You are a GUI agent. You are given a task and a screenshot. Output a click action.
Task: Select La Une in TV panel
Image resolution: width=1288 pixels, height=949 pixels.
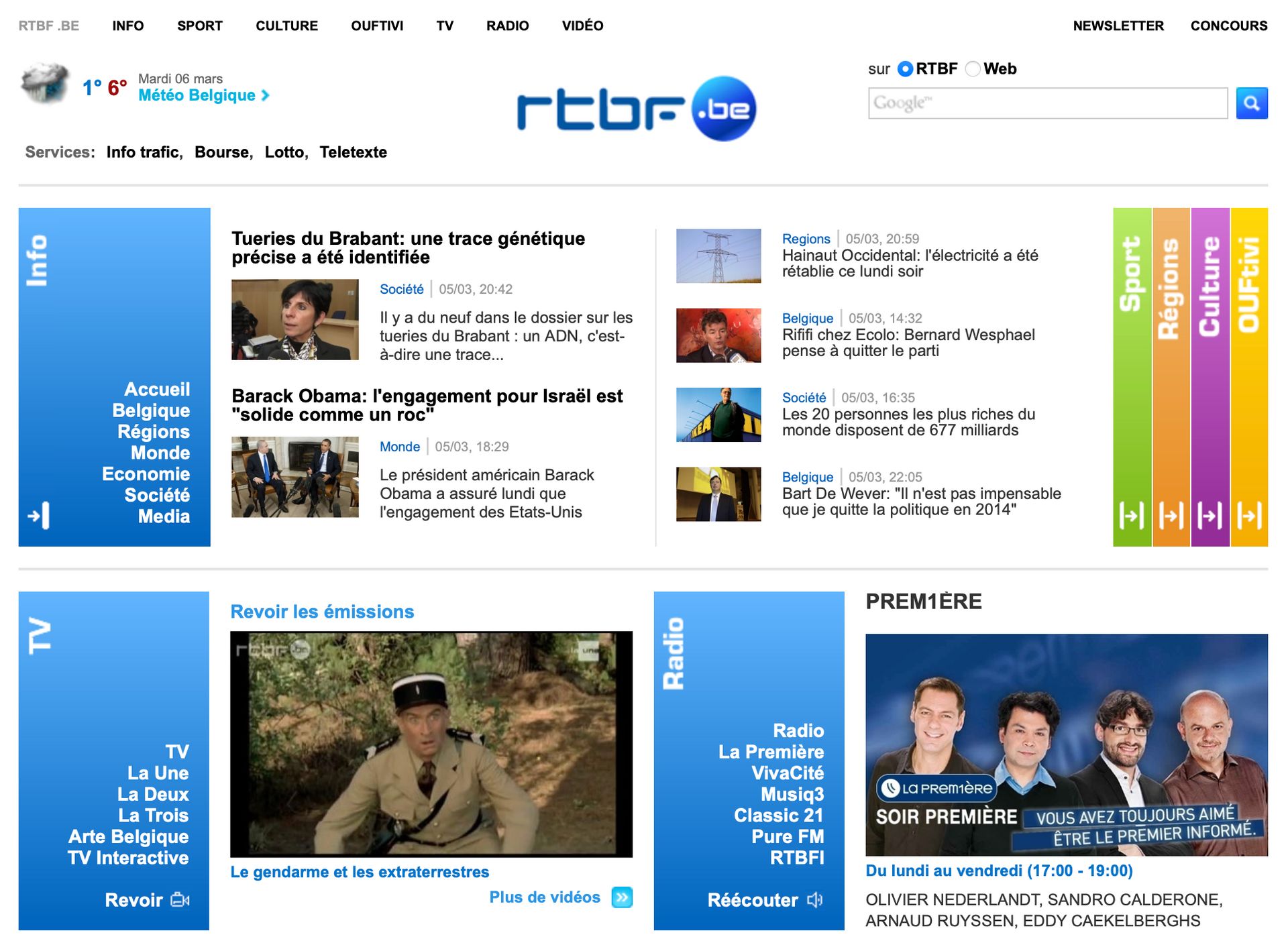point(158,773)
